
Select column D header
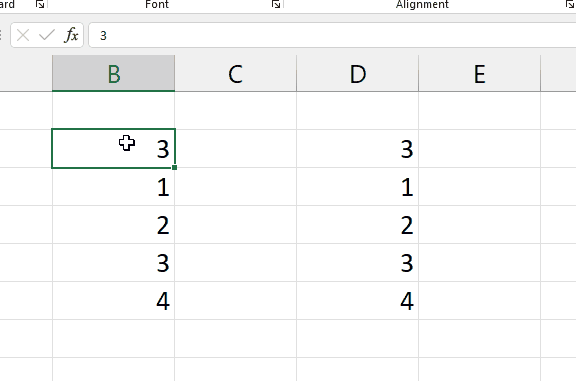357,73
